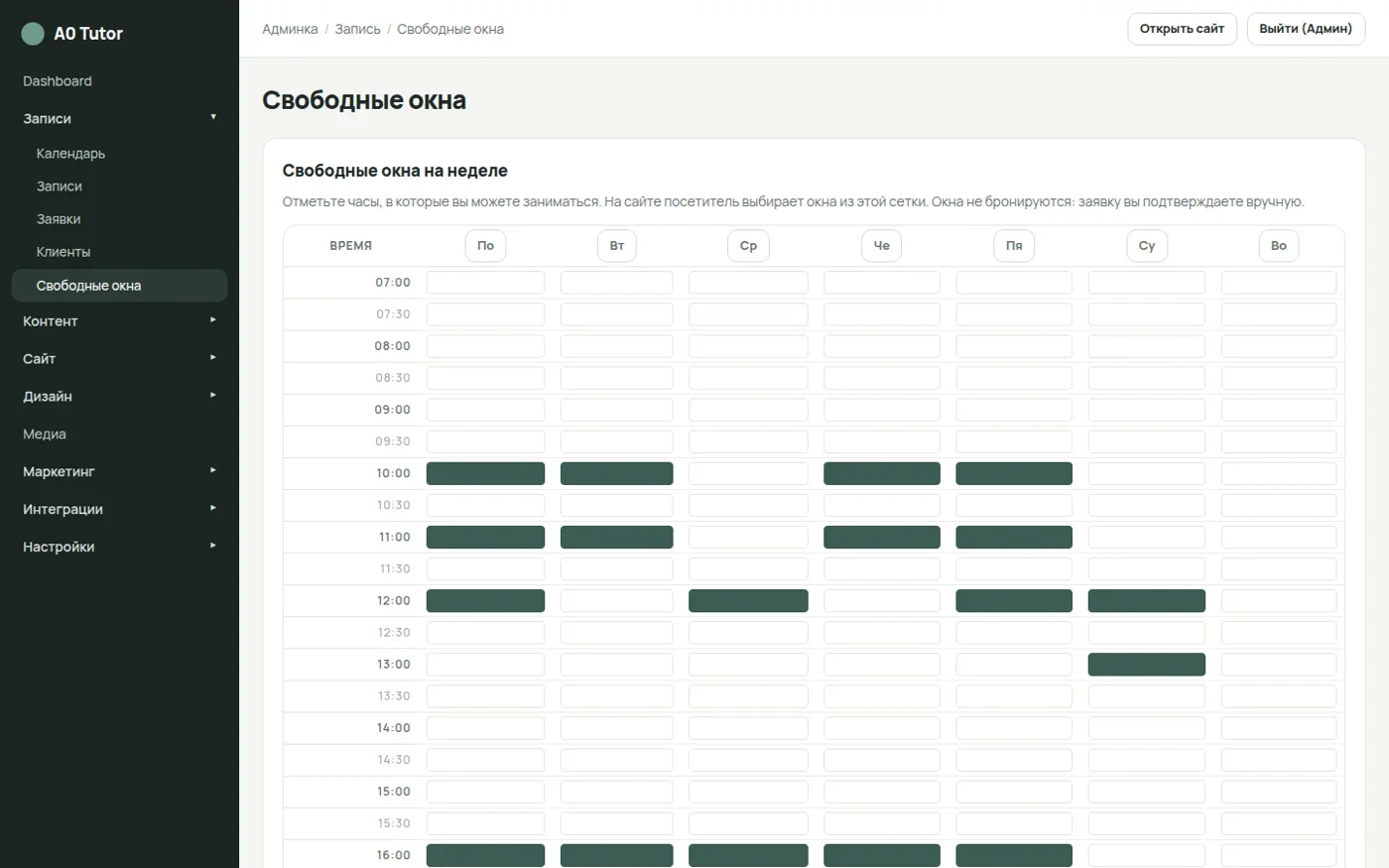Expand the Маркетинг sidebar section
The width and height of the screenshot is (1389, 868).
coord(119,472)
